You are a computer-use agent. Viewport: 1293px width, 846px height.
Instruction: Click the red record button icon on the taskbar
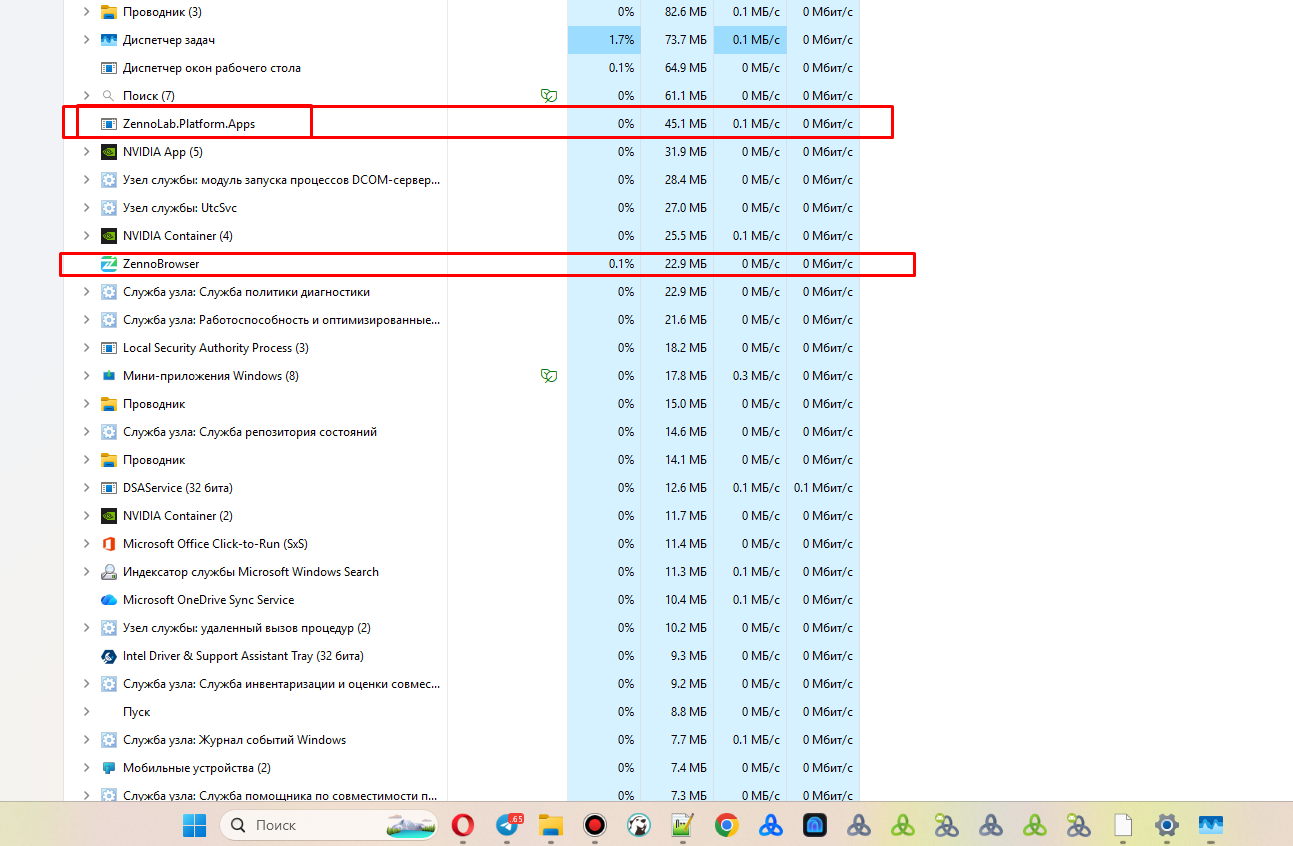(595, 825)
